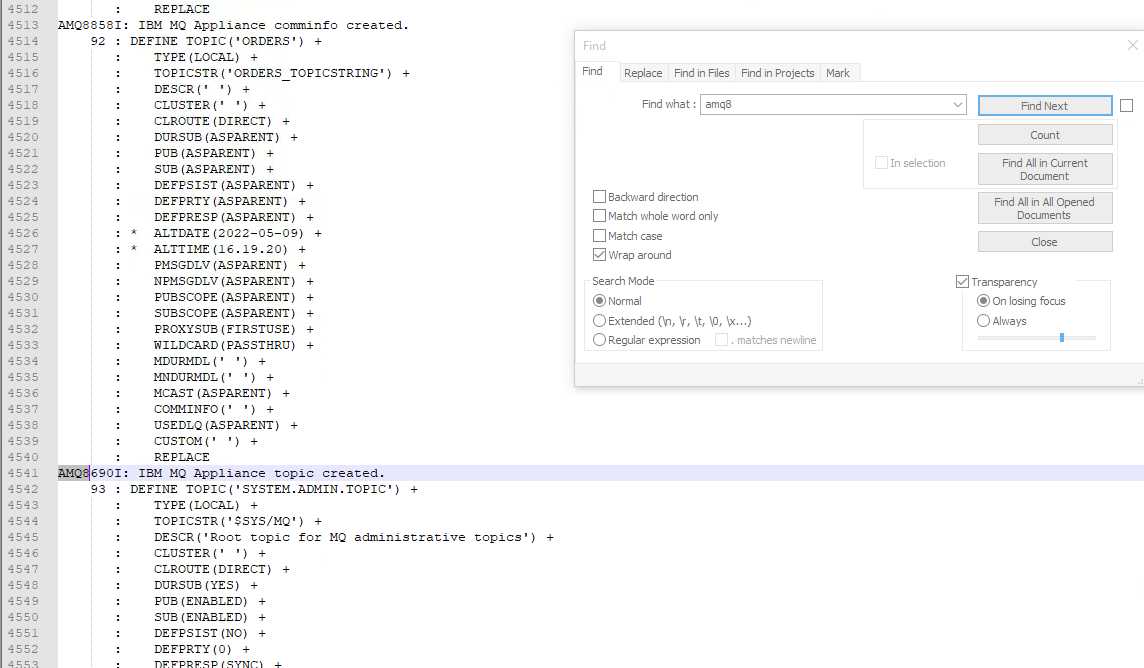The height and width of the screenshot is (668, 1144).
Task: Enable the Backward direction checkbox
Action: click(600, 197)
